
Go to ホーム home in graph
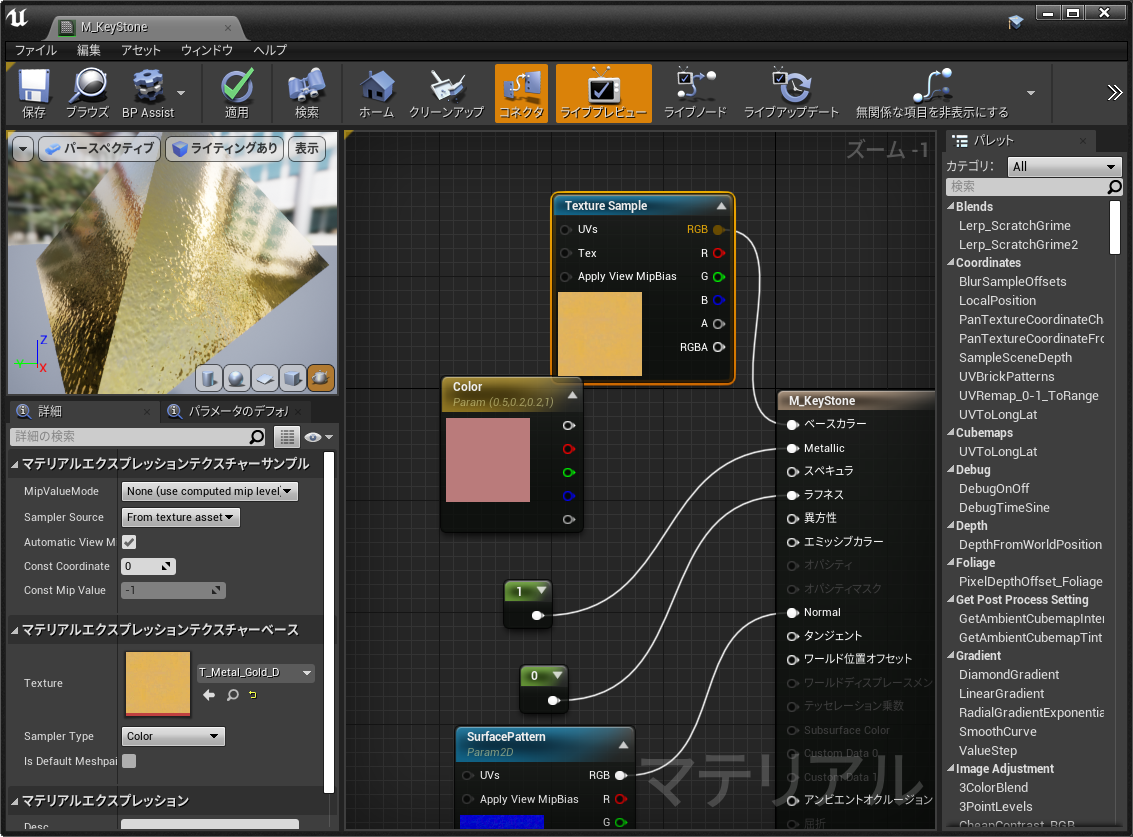(376, 94)
